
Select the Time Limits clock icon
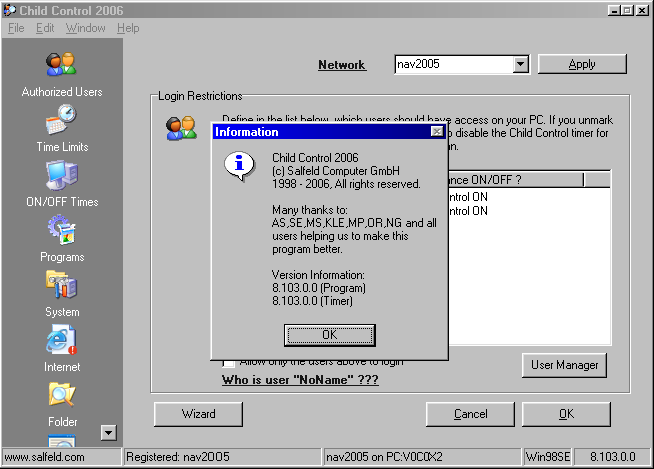(x=61, y=120)
